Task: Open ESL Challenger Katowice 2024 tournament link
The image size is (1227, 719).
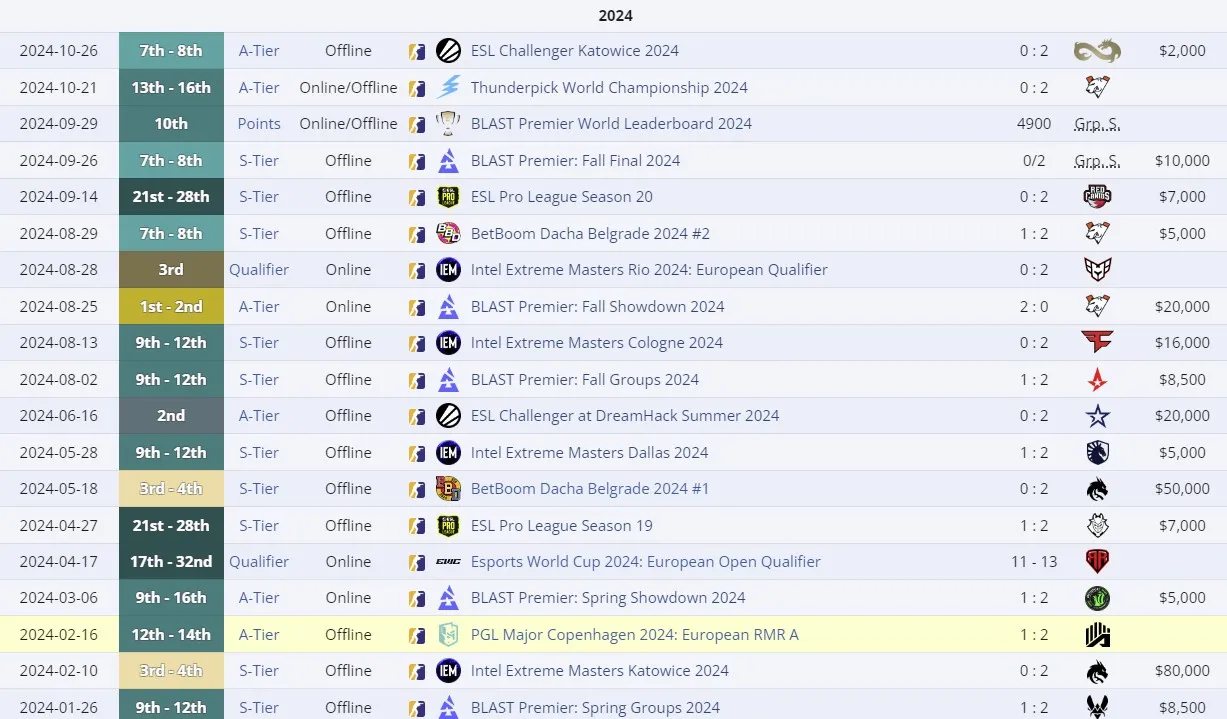Action: [x=575, y=51]
